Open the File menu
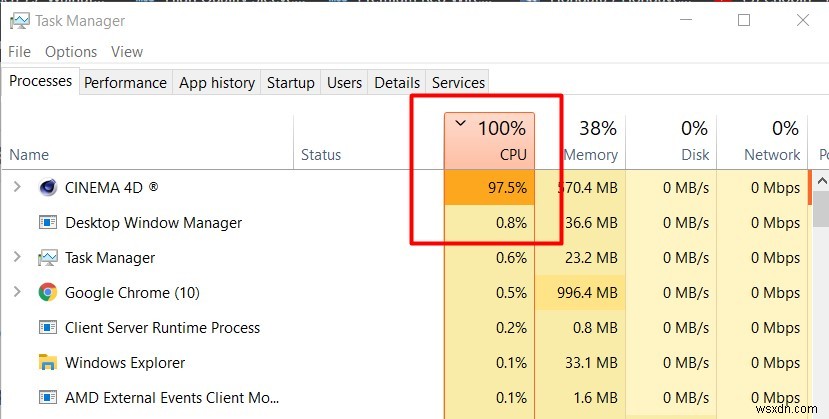The image size is (829, 419). coord(19,52)
